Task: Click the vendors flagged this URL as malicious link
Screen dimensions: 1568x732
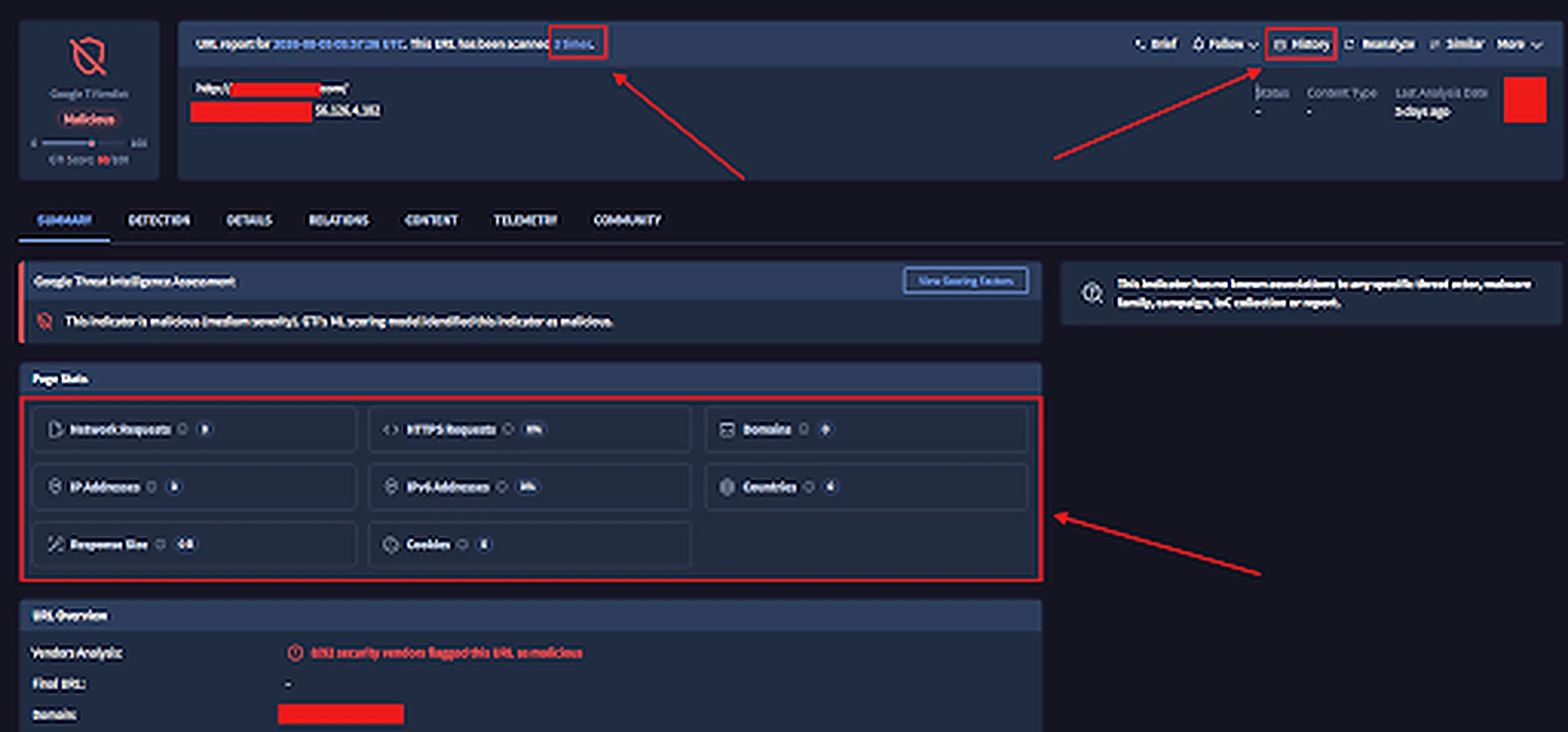Action: coord(446,653)
